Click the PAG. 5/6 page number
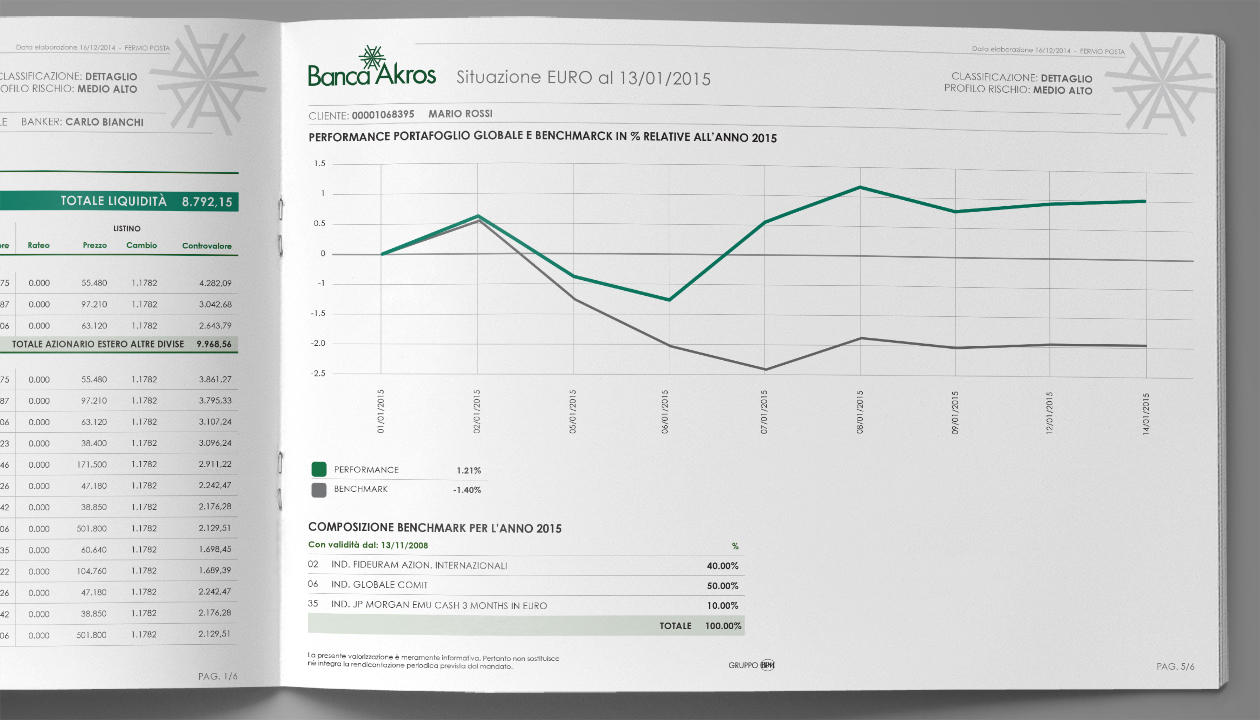Screen dimensions: 1260x720 1175,666
